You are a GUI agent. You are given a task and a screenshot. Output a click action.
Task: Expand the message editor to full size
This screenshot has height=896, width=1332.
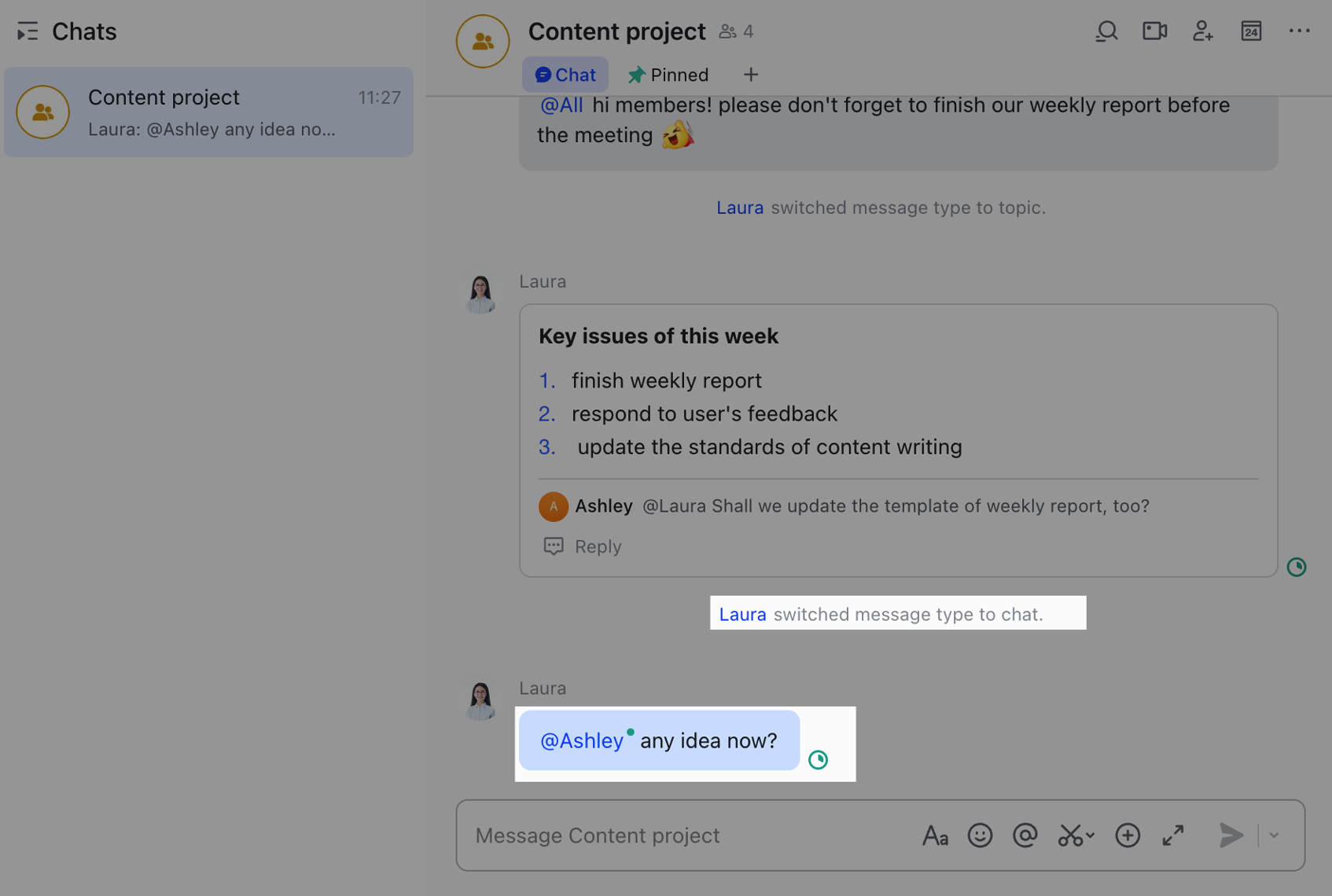point(1173,835)
